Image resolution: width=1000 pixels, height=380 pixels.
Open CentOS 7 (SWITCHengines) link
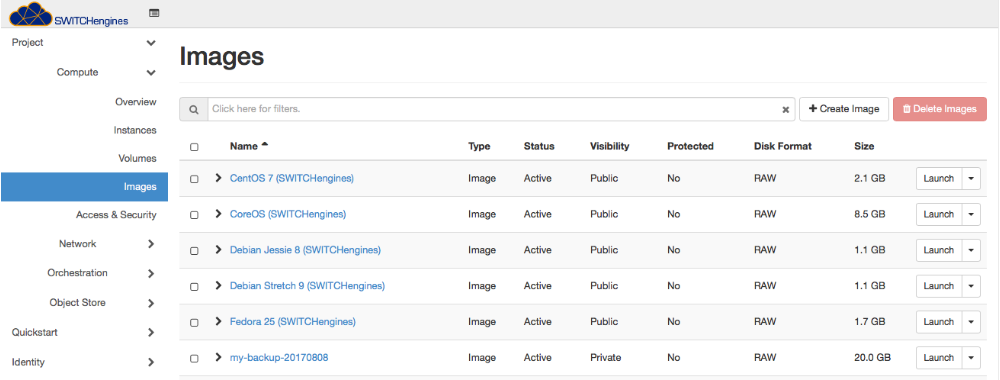coord(291,179)
